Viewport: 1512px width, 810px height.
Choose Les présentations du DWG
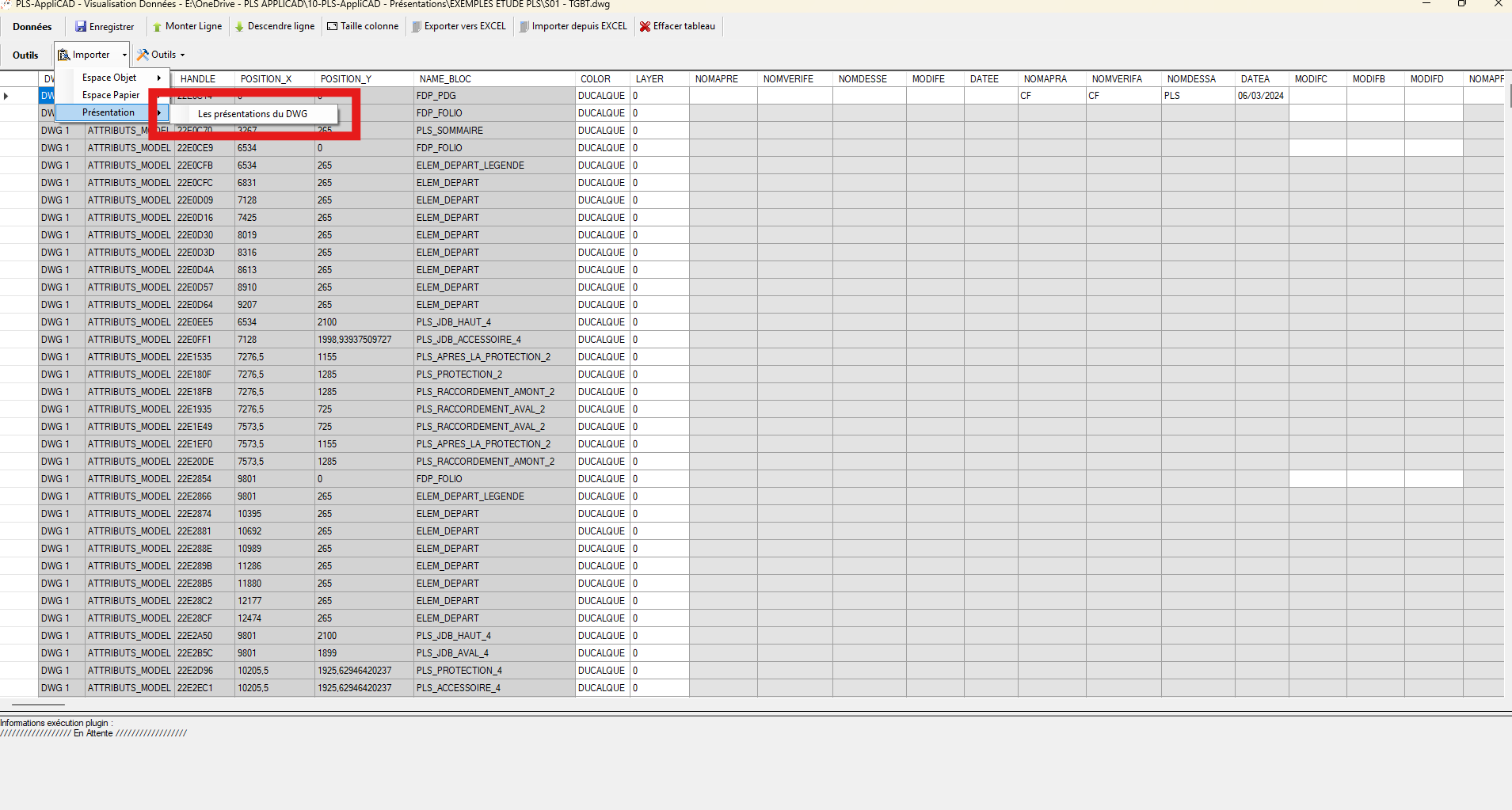251,113
